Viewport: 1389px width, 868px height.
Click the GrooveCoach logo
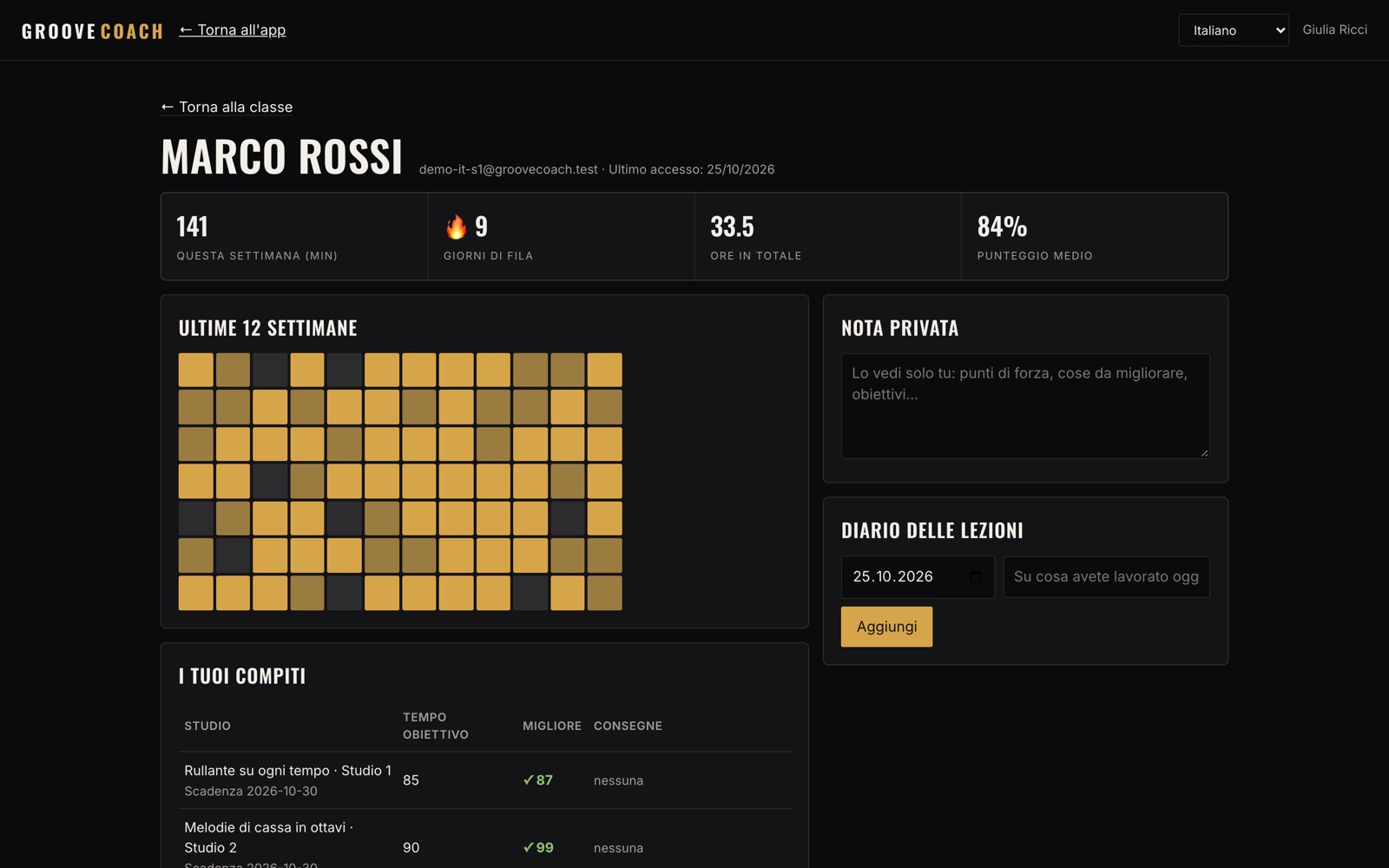(x=92, y=31)
